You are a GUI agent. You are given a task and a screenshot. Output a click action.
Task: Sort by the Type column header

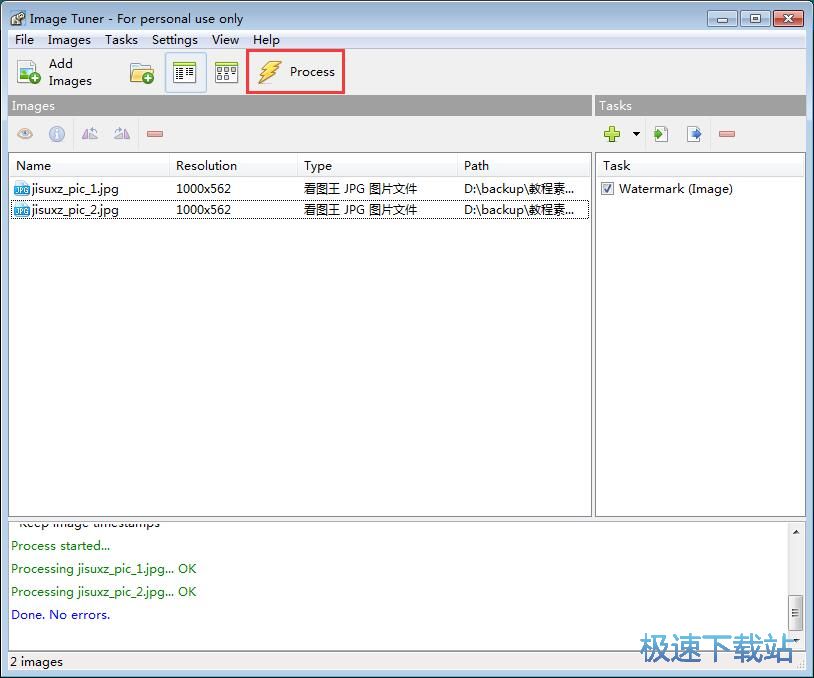click(377, 166)
